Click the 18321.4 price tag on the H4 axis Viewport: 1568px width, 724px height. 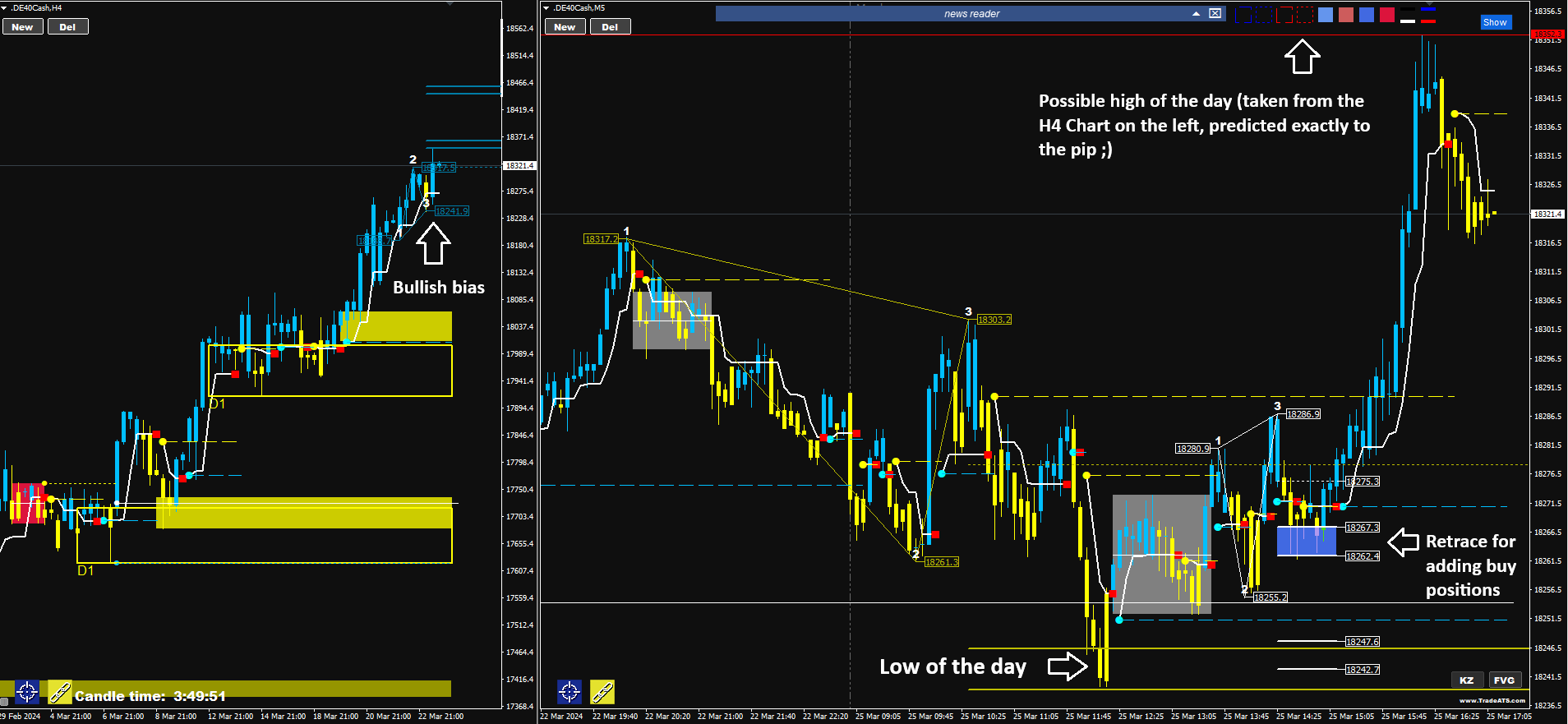[x=519, y=166]
